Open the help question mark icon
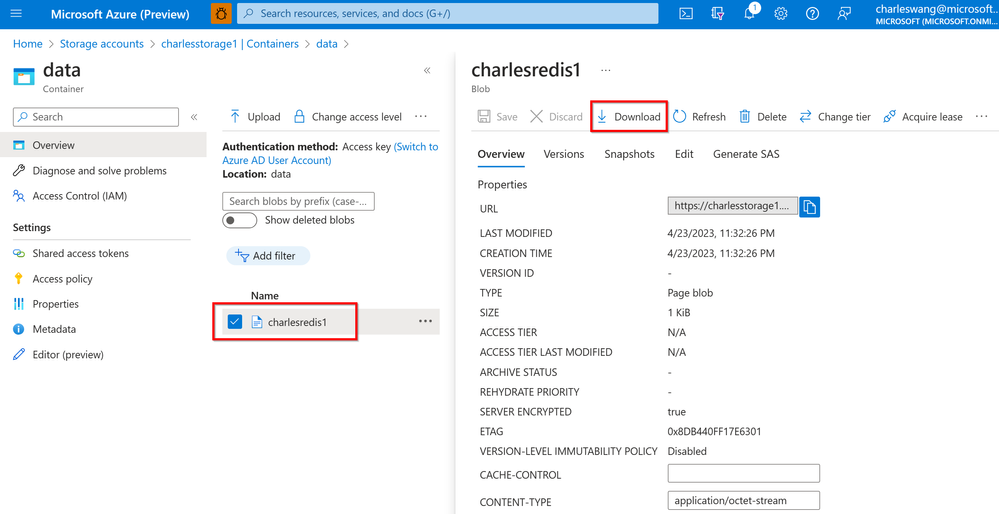999x514 pixels. 812,13
